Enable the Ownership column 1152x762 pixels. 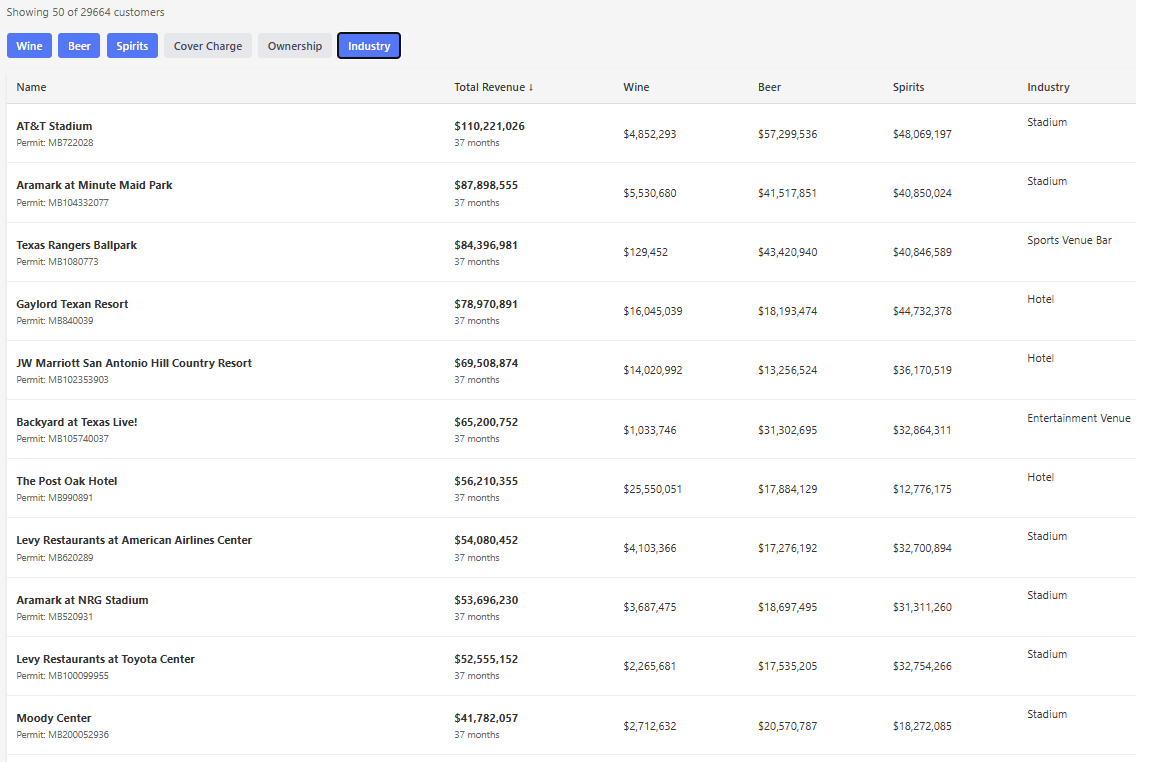tap(295, 45)
